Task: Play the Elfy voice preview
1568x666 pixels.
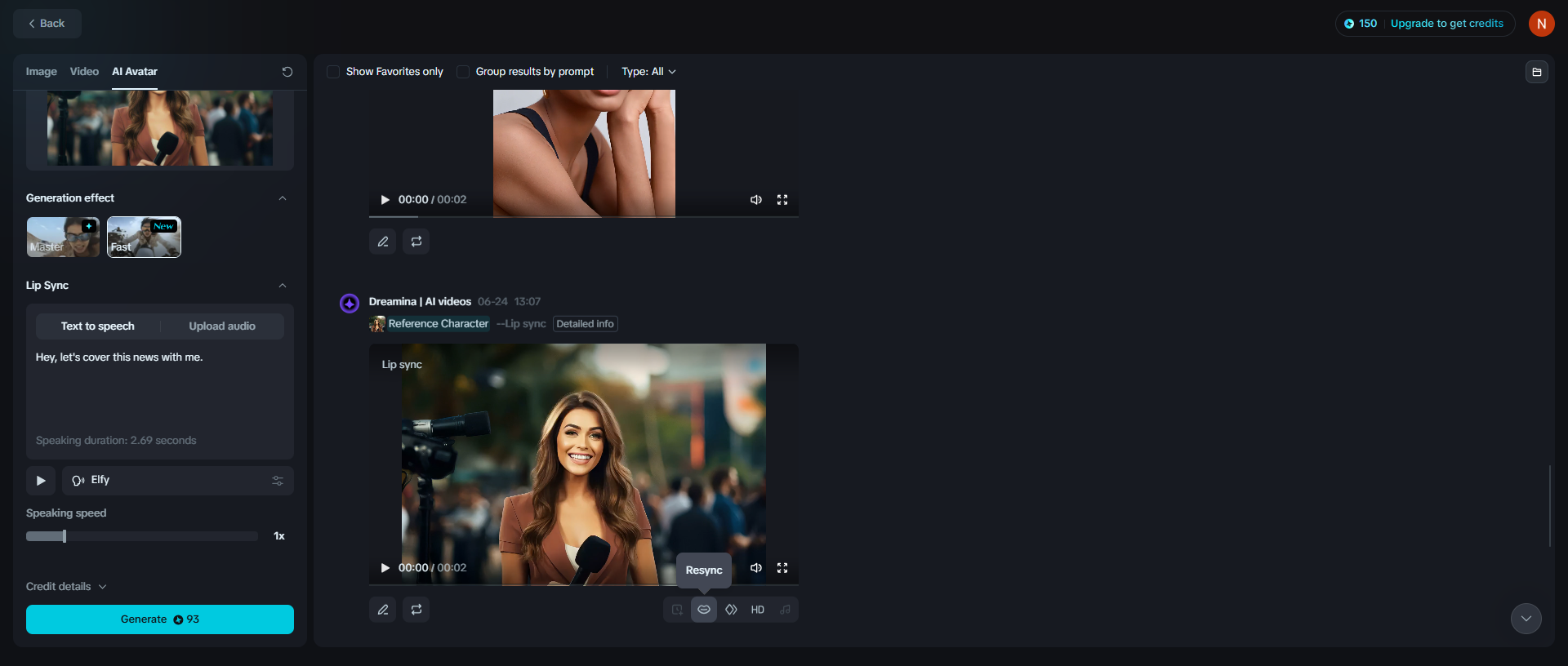Action: tap(41, 481)
